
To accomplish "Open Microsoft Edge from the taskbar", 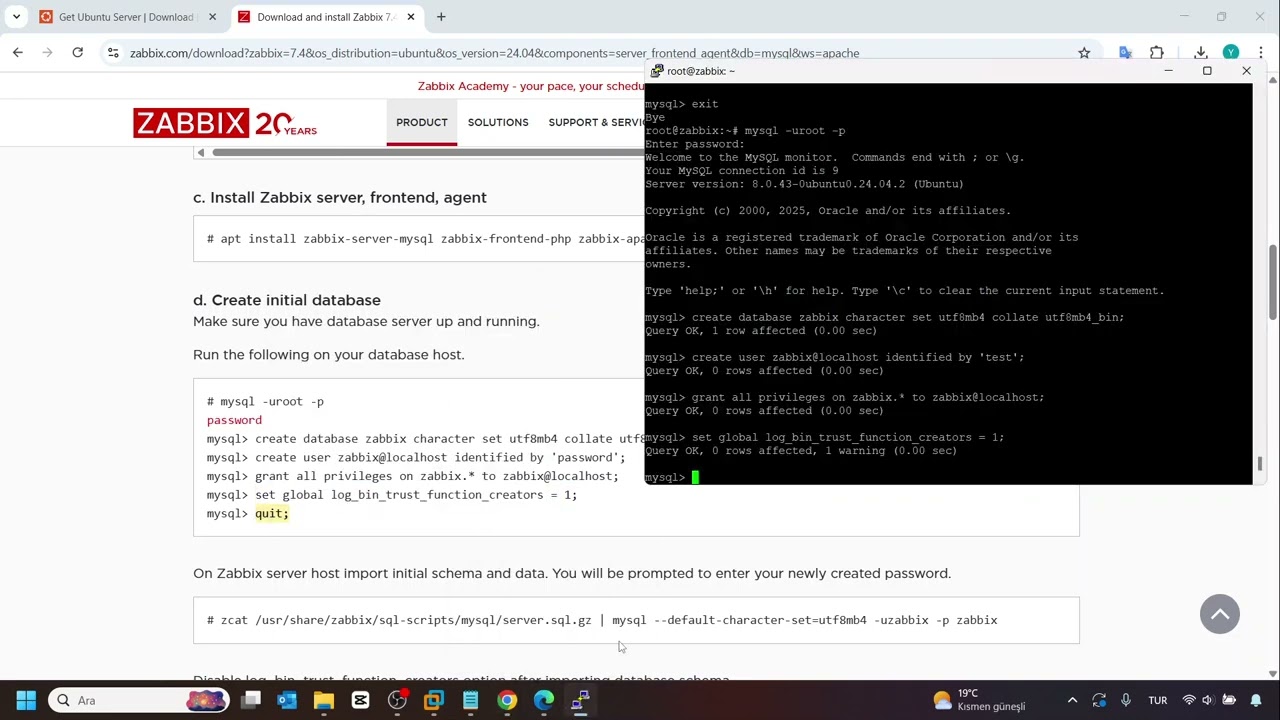I will pyautogui.click(x=544, y=700).
